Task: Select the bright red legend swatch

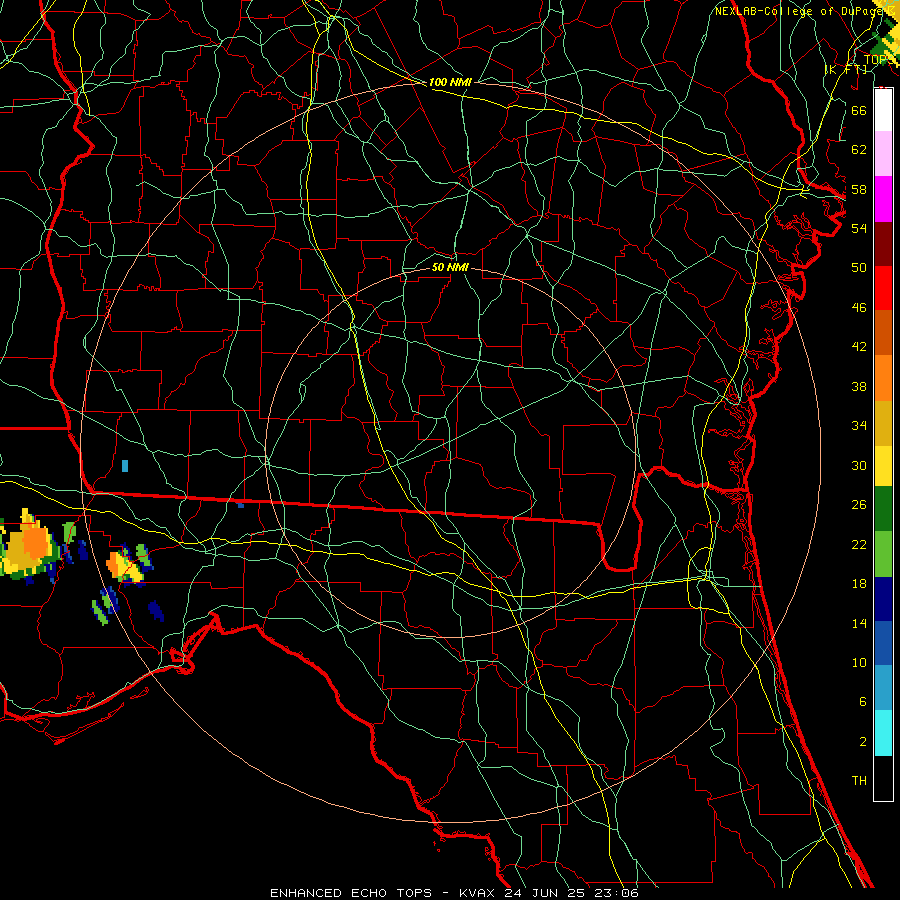Action: [883, 288]
